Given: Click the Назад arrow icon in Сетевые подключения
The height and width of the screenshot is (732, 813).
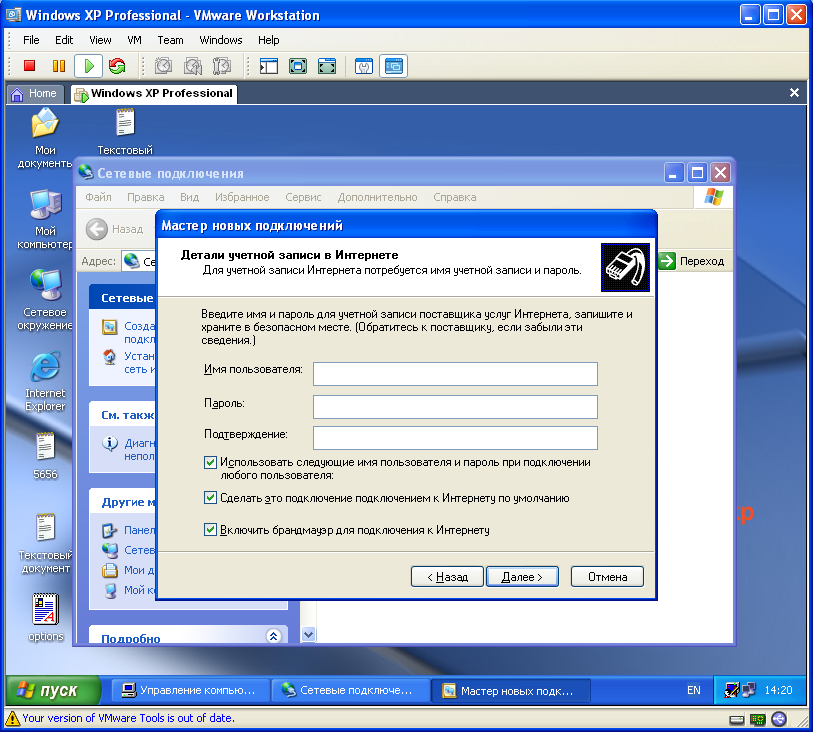Looking at the screenshot, I should (x=96, y=229).
